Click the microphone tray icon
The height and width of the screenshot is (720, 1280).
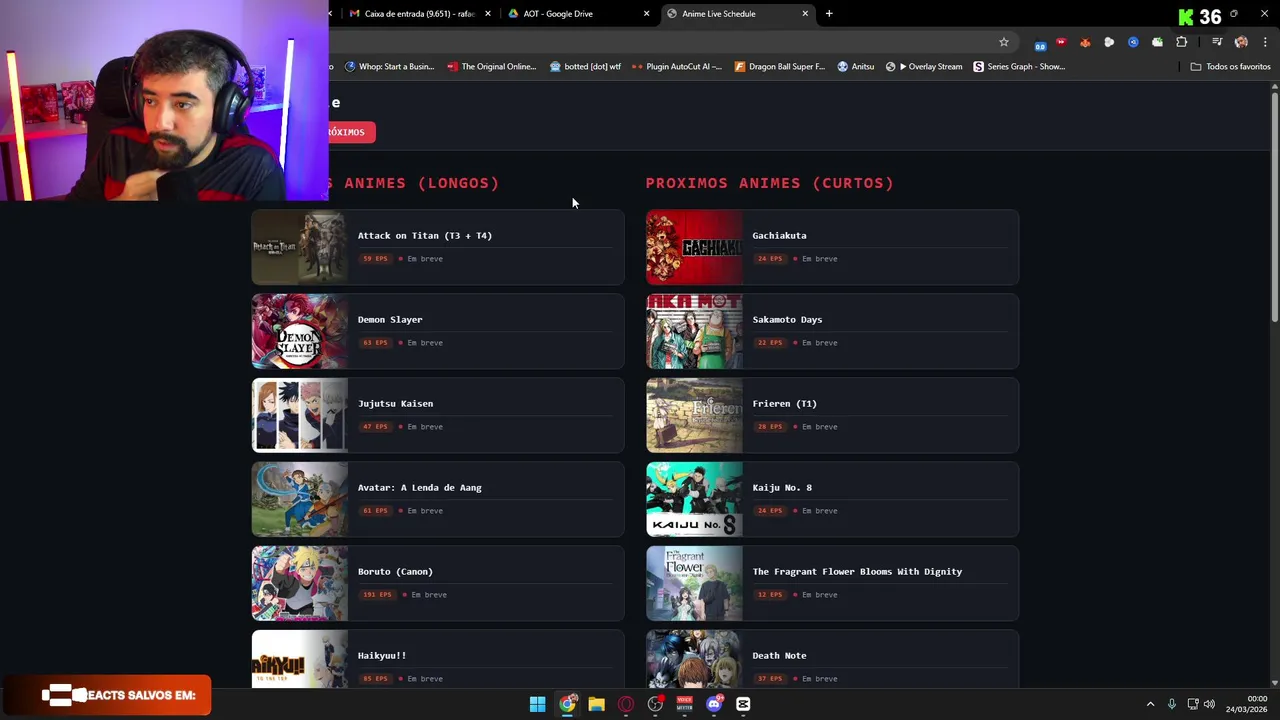tap(1172, 704)
